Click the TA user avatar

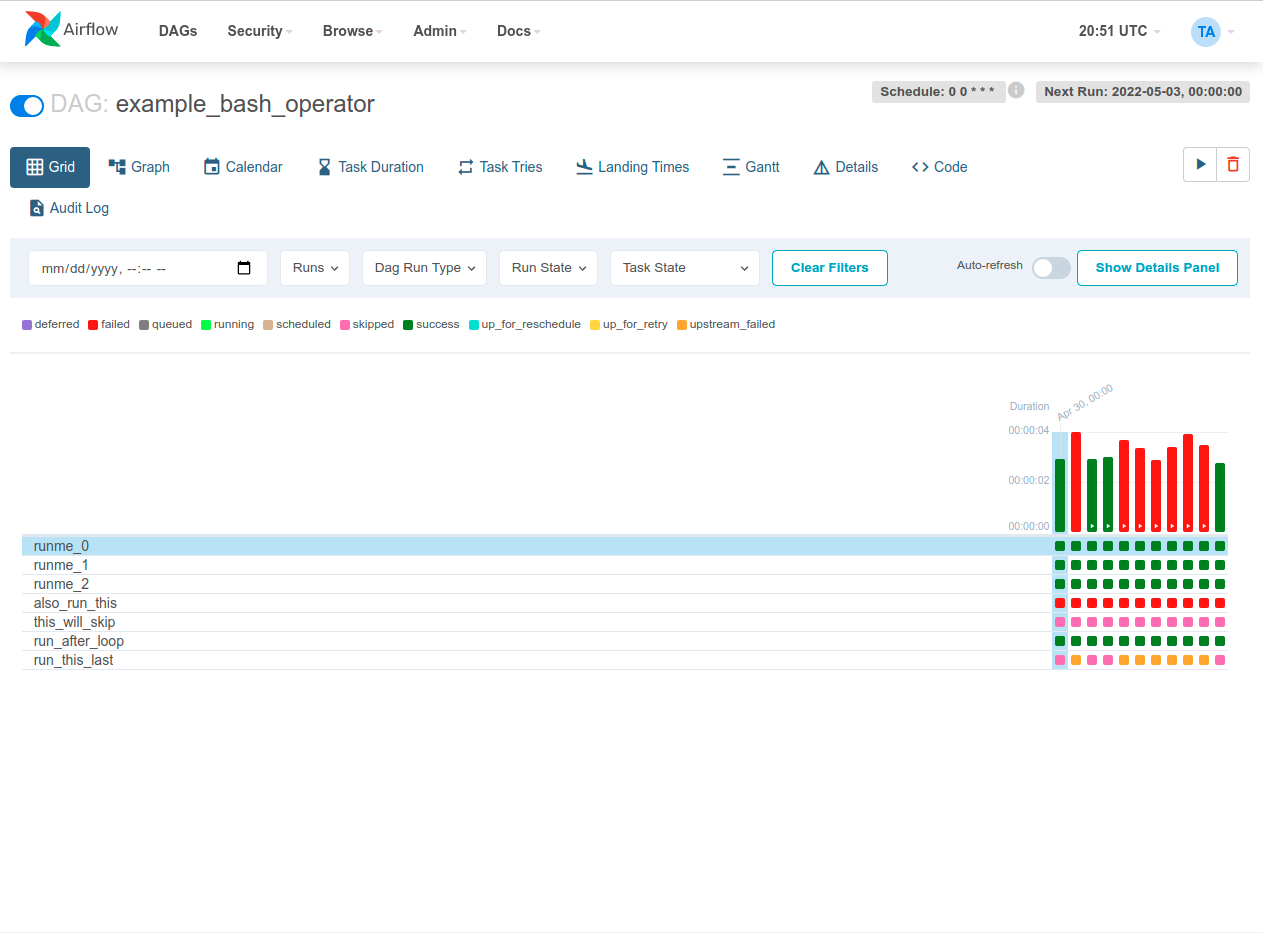(1206, 31)
